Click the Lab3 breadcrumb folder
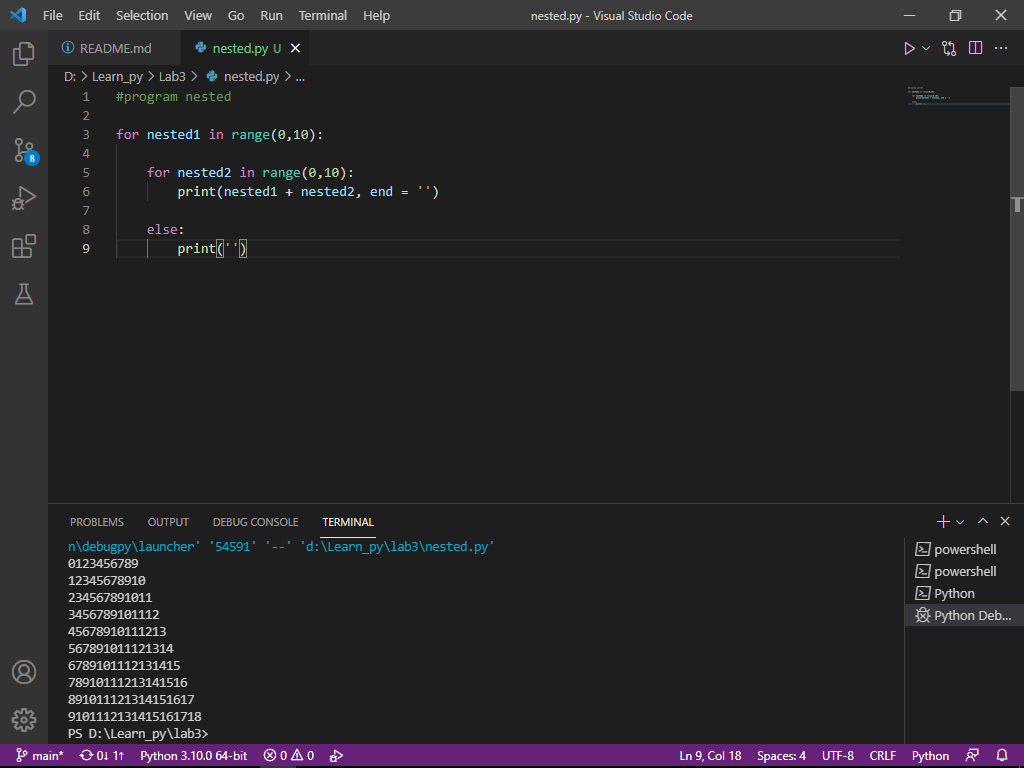Image resolution: width=1024 pixels, height=768 pixels. [172, 76]
